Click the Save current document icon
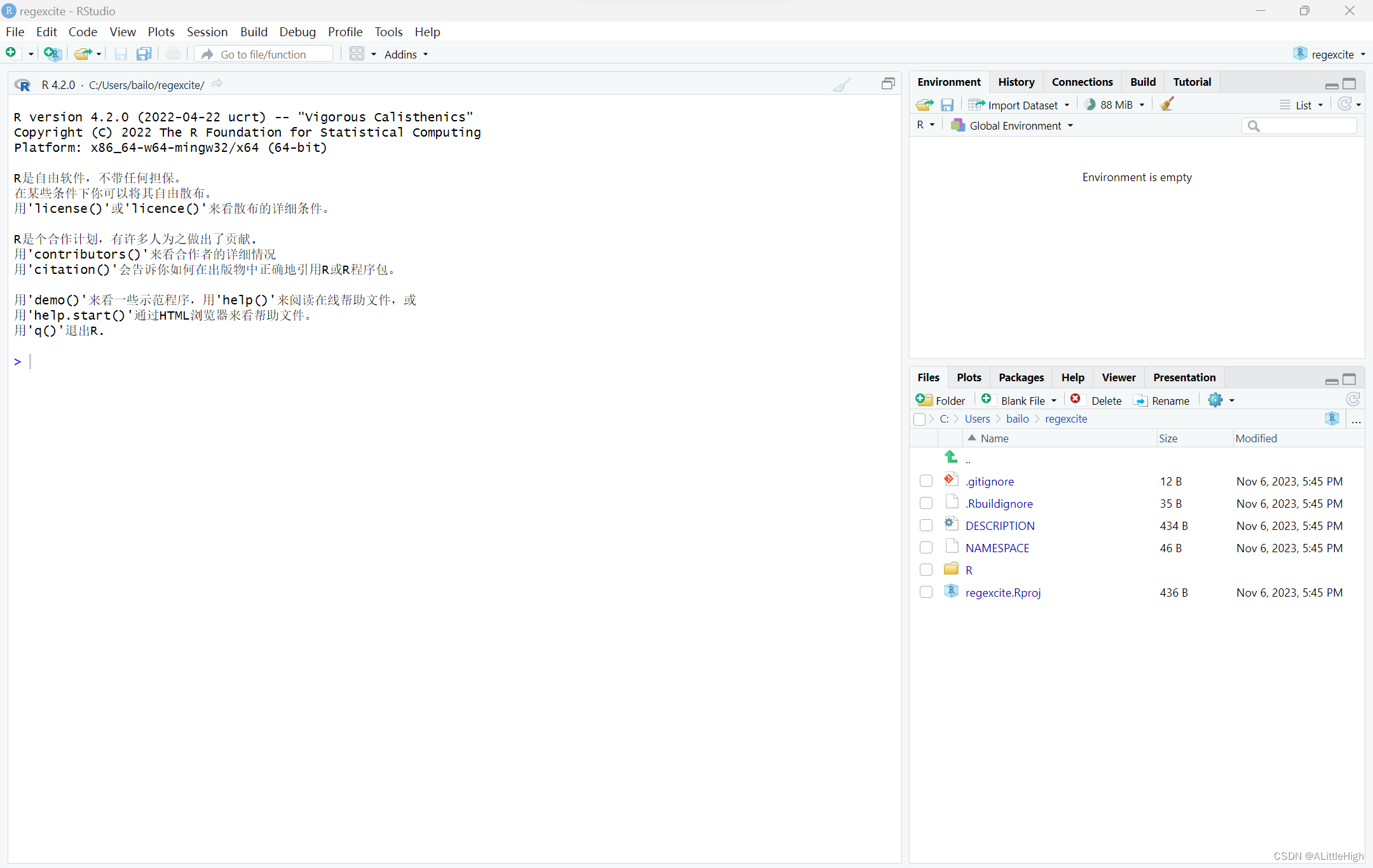The height and width of the screenshot is (868, 1373). (x=121, y=54)
